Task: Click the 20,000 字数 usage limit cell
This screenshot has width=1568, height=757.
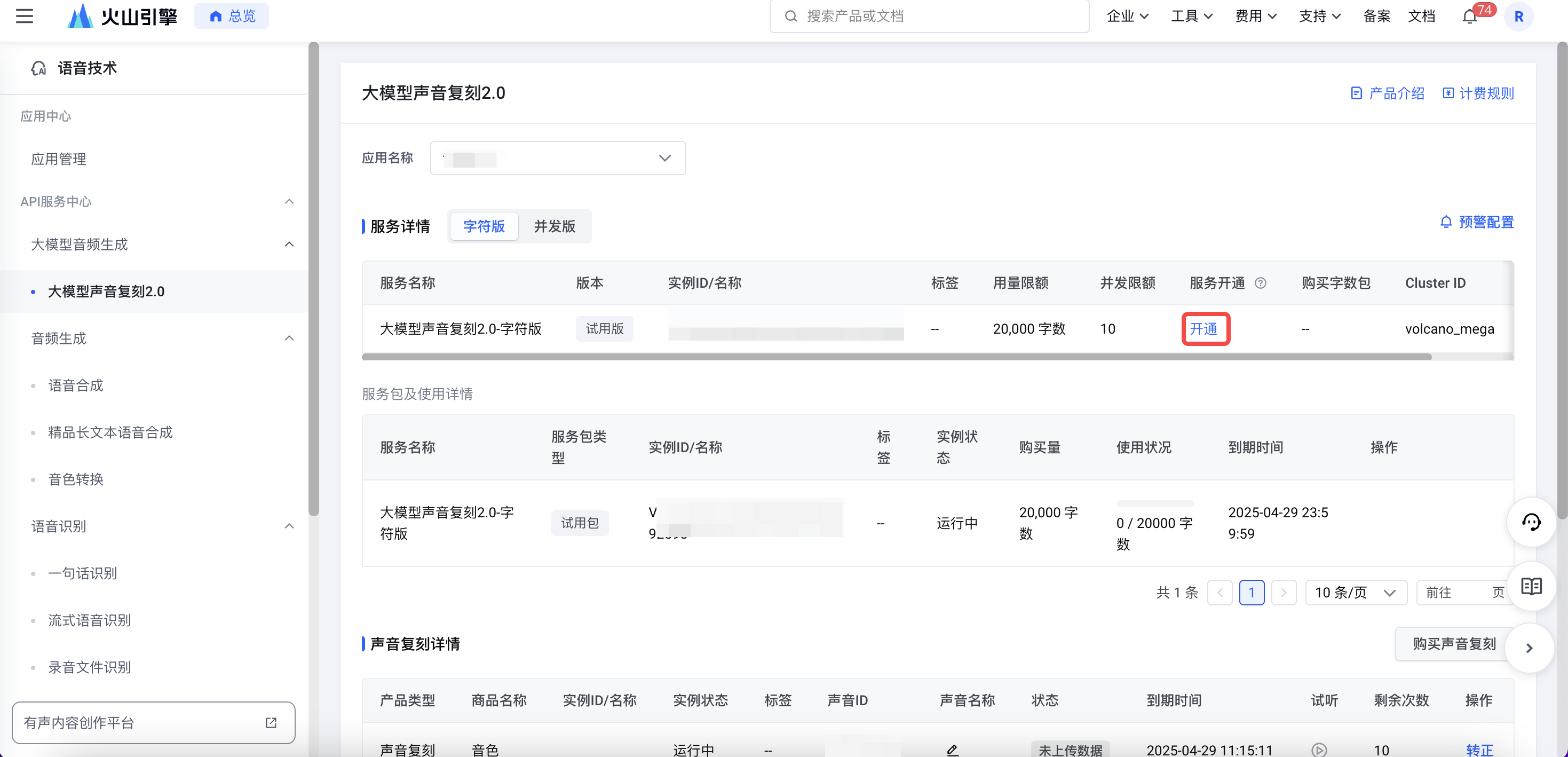Action: pos(1028,328)
